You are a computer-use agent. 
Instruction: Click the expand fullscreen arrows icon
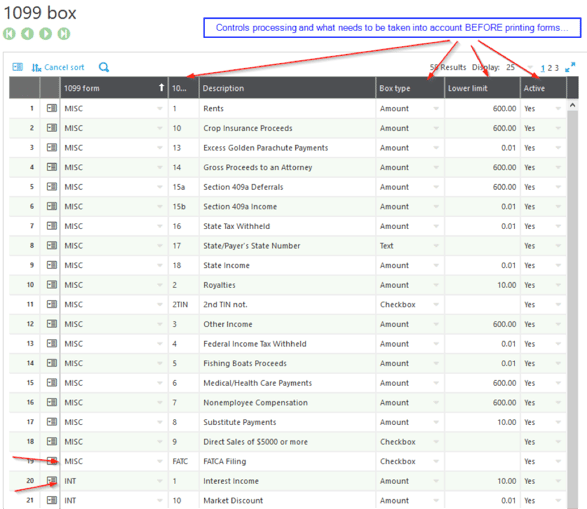coord(570,67)
